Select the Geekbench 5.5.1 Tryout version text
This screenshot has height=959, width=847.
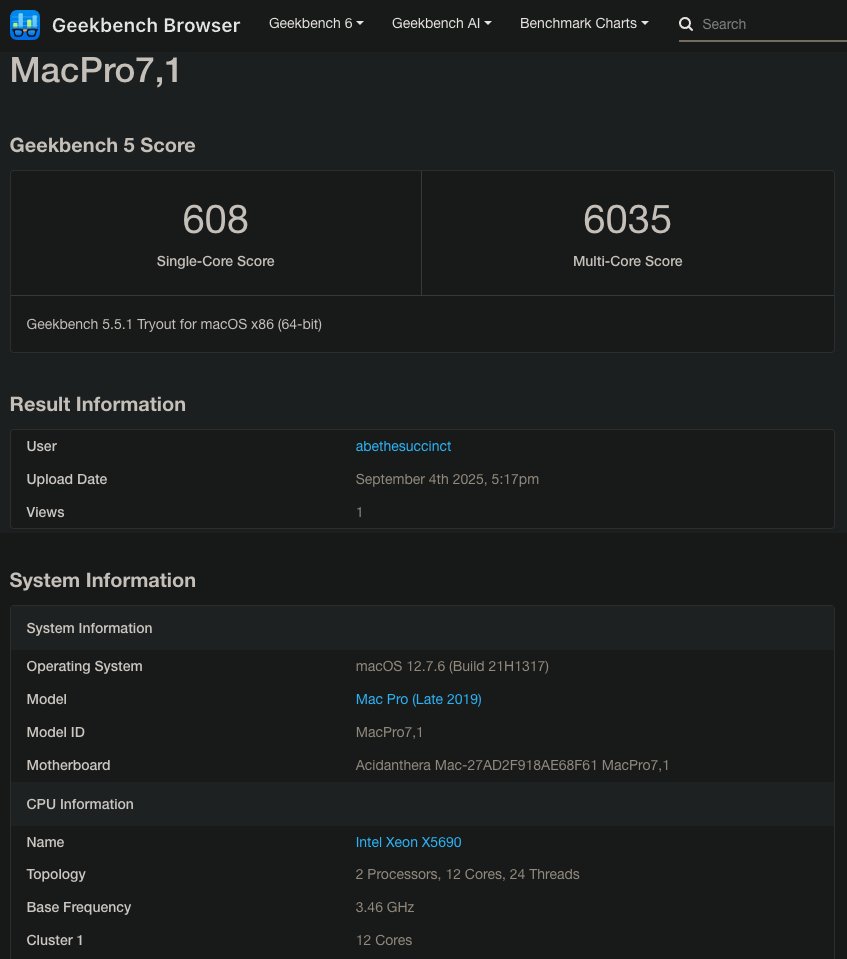tap(174, 324)
